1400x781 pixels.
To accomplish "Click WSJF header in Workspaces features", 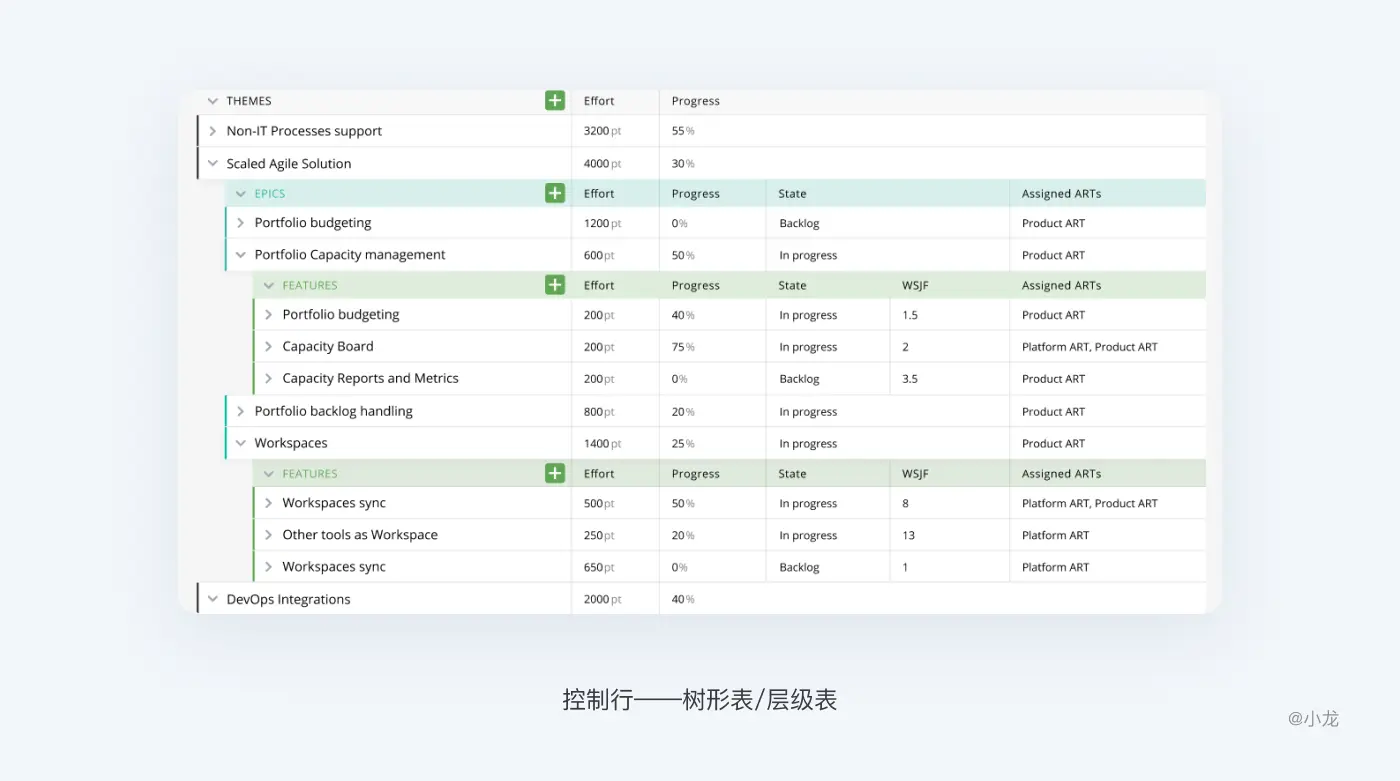I will coord(915,474).
